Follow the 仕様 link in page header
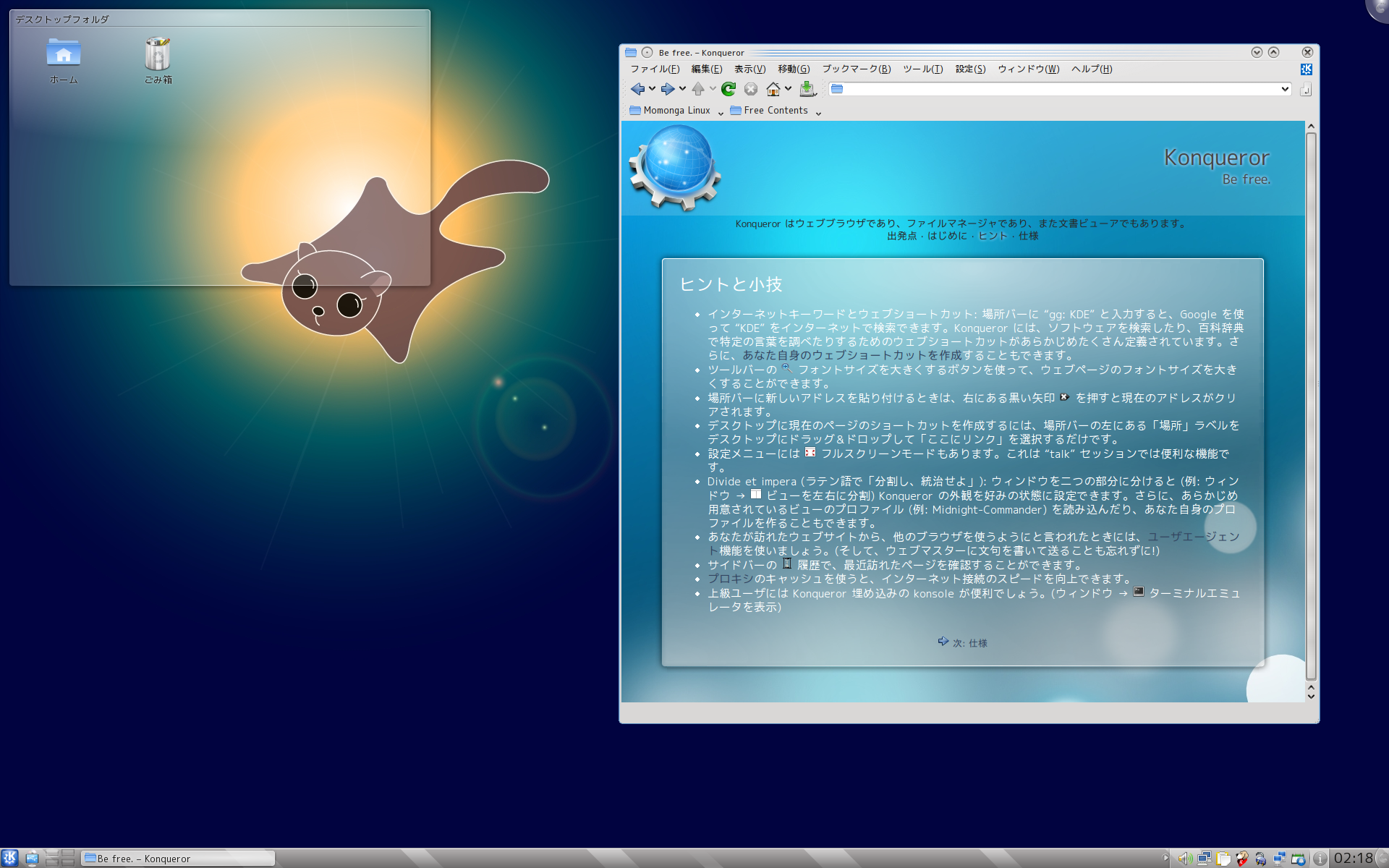 tap(1029, 236)
